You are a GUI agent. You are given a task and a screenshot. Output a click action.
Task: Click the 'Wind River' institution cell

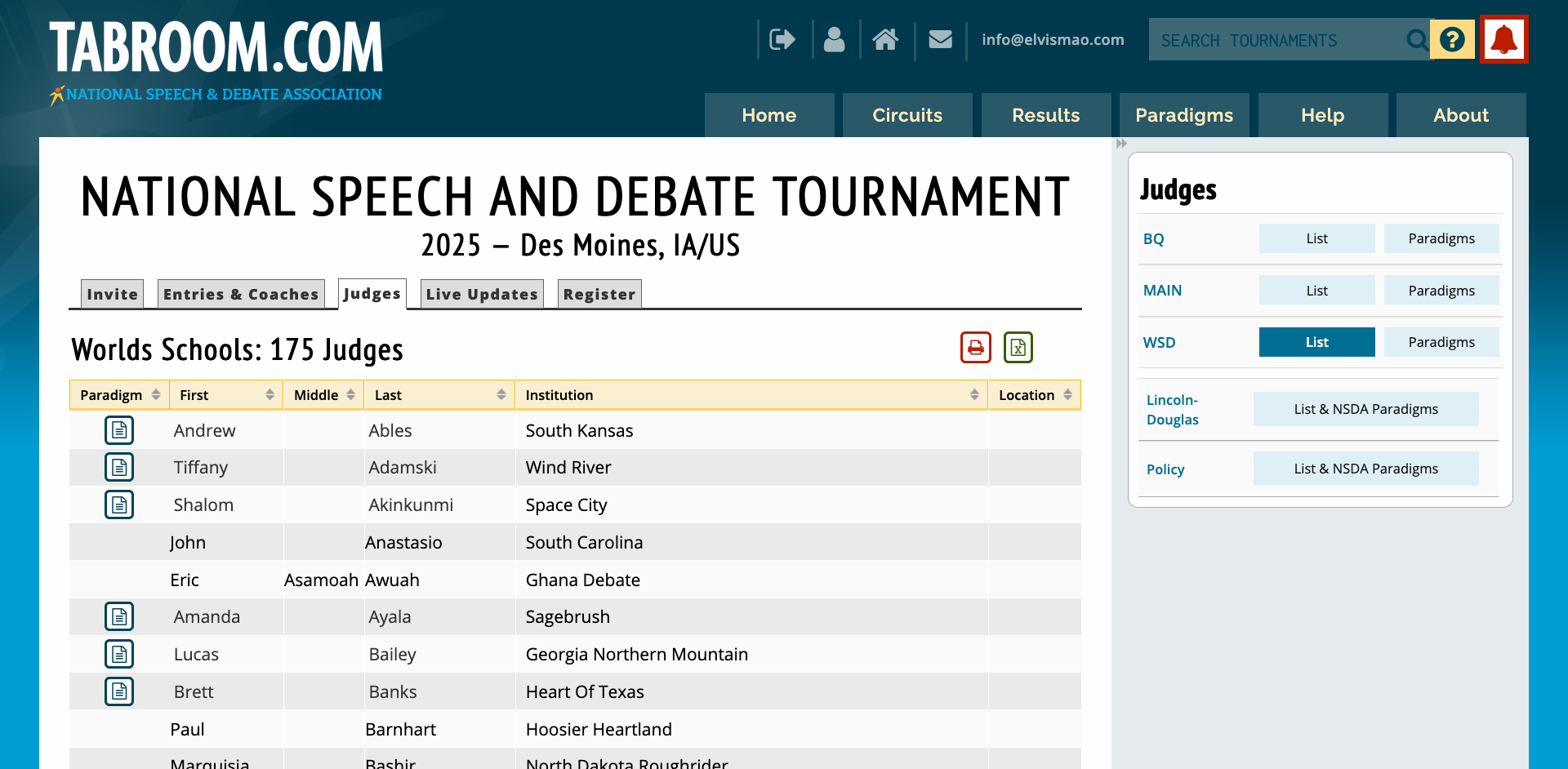click(x=751, y=467)
